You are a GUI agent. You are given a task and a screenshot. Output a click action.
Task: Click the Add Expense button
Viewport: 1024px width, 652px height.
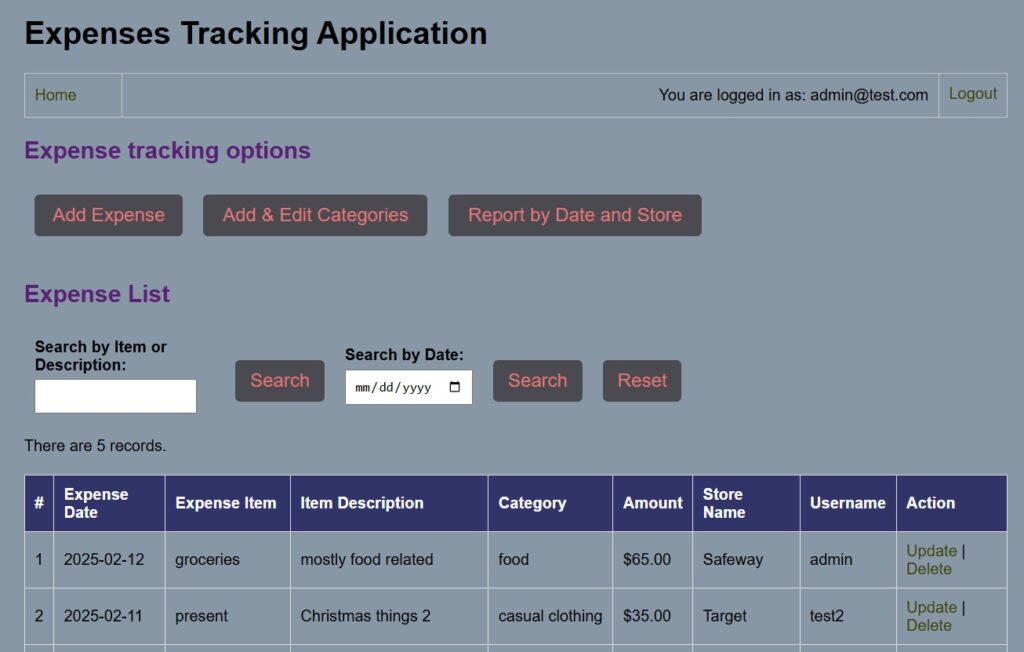[108, 214]
